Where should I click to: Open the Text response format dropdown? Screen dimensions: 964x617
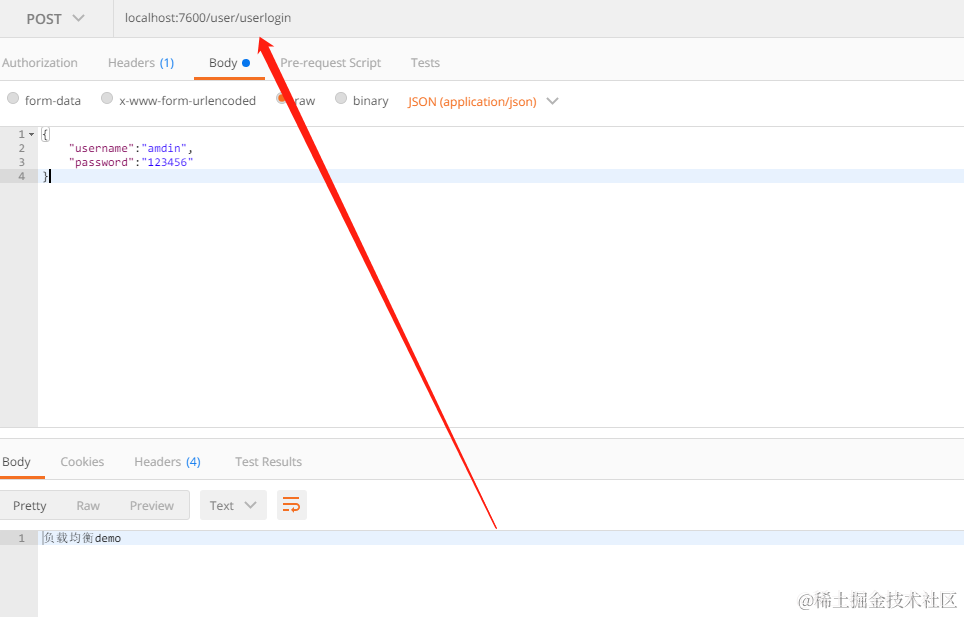click(x=233, y=505)
